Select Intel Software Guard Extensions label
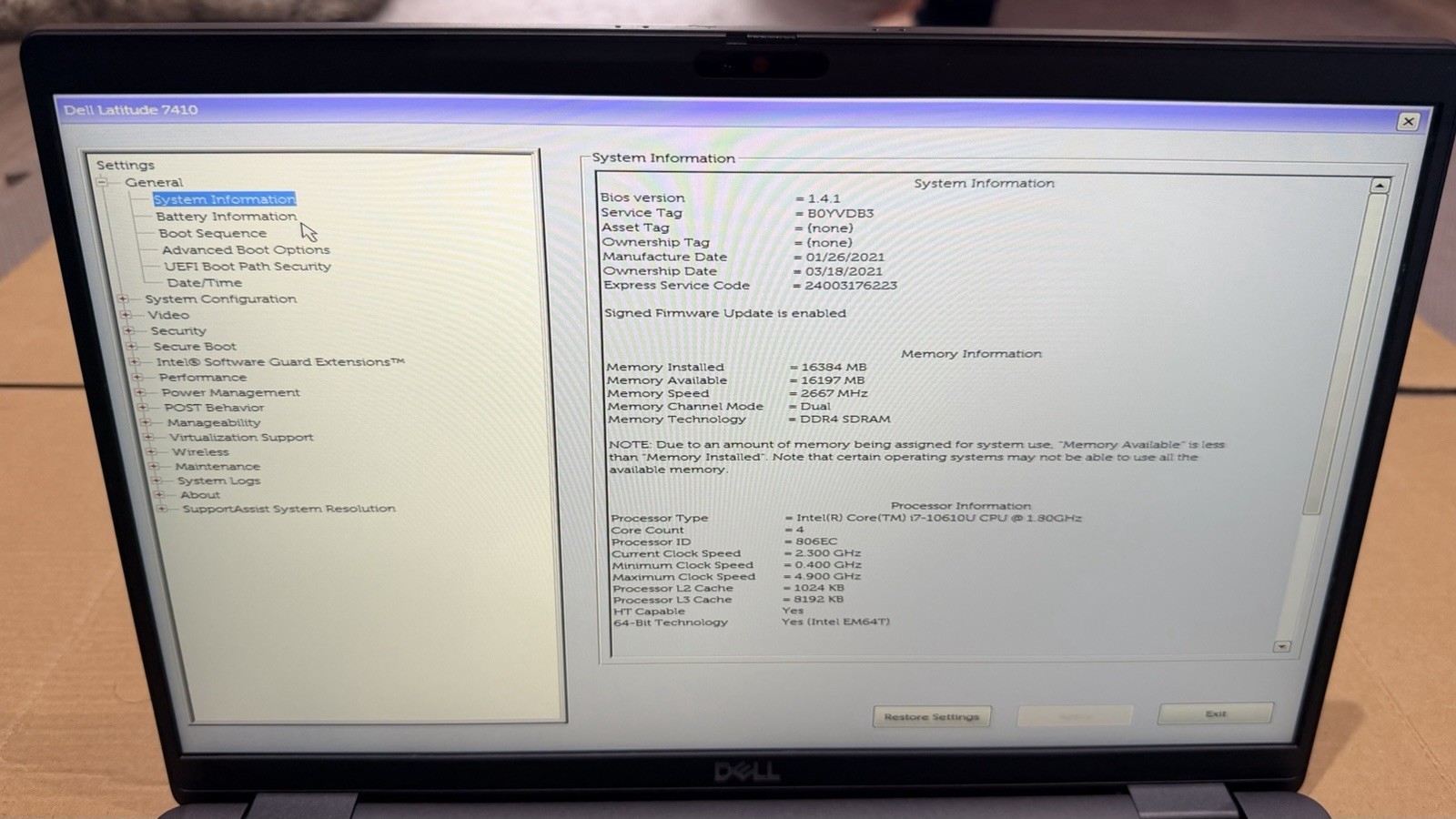This screenshot has width=1456, height=819. point(280,361)
